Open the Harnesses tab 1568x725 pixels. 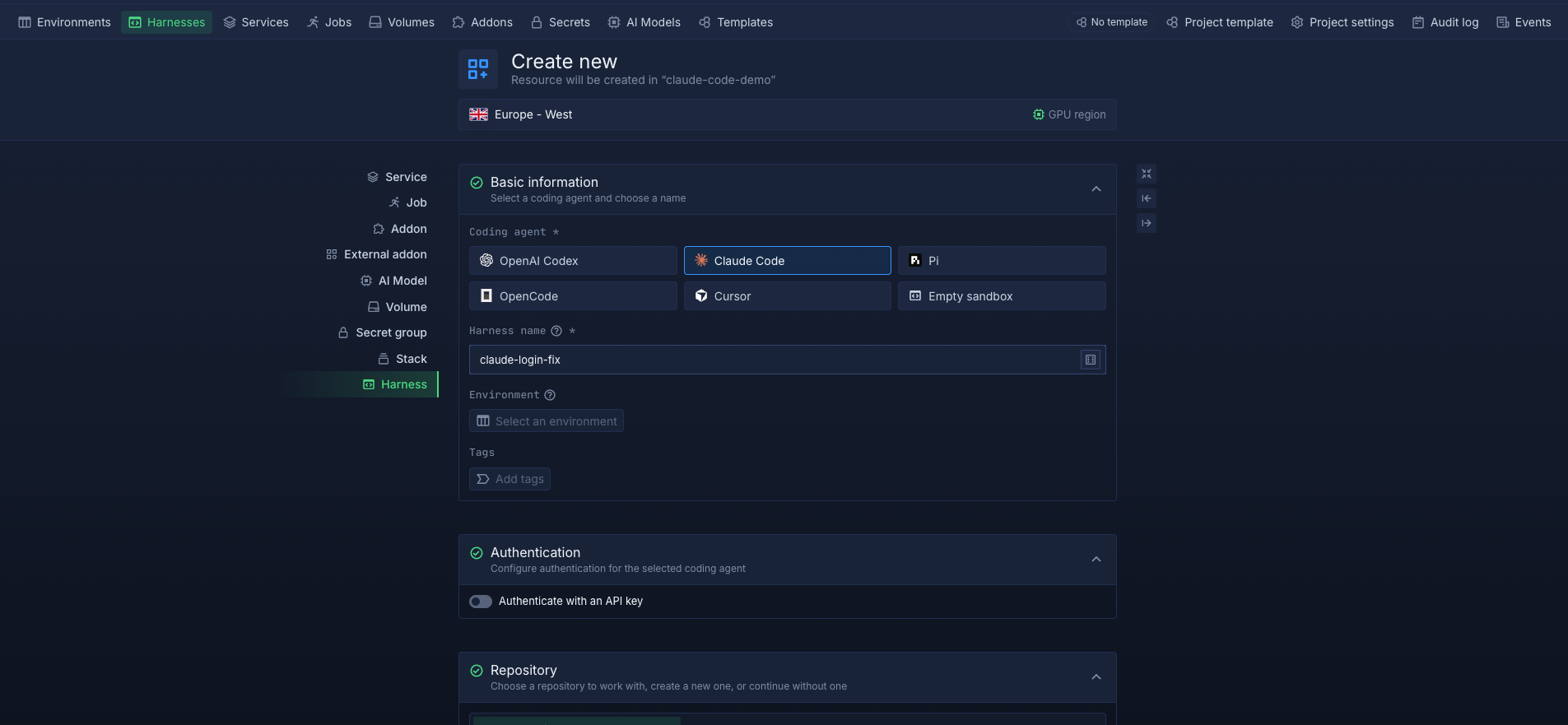[x=167, y=22]
